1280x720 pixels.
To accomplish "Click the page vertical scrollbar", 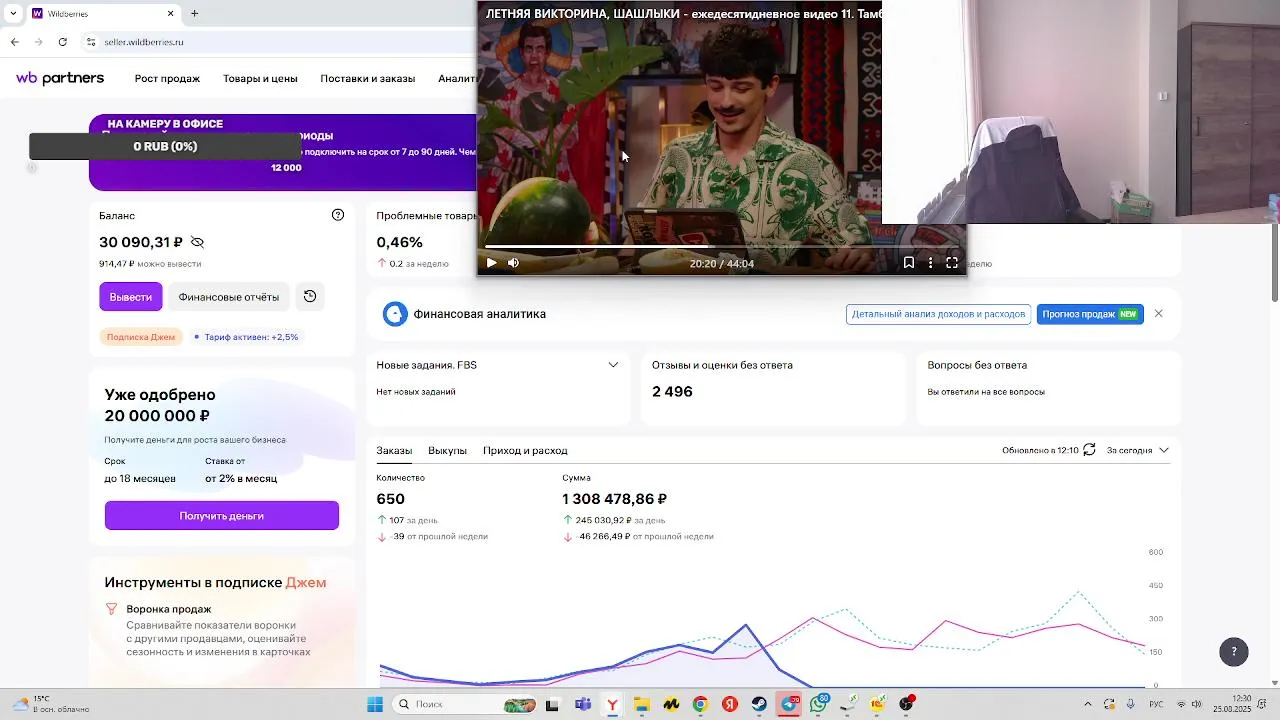I will pos(1275,262).
